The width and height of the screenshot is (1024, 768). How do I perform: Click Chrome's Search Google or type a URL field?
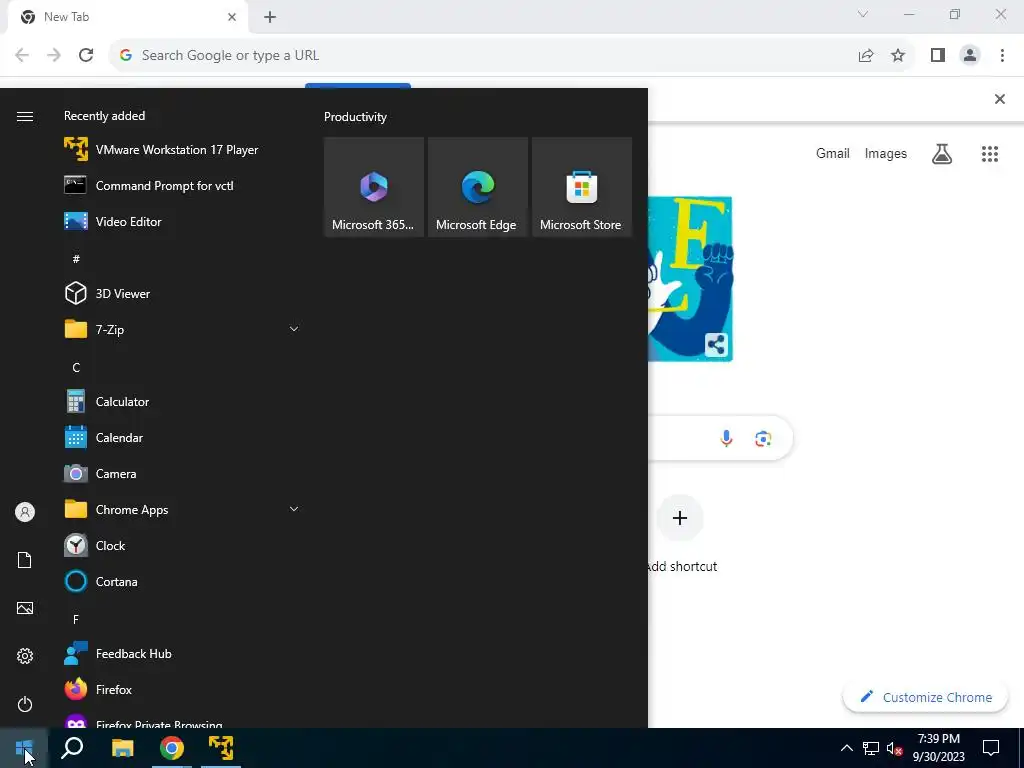(x=483, y=55)
